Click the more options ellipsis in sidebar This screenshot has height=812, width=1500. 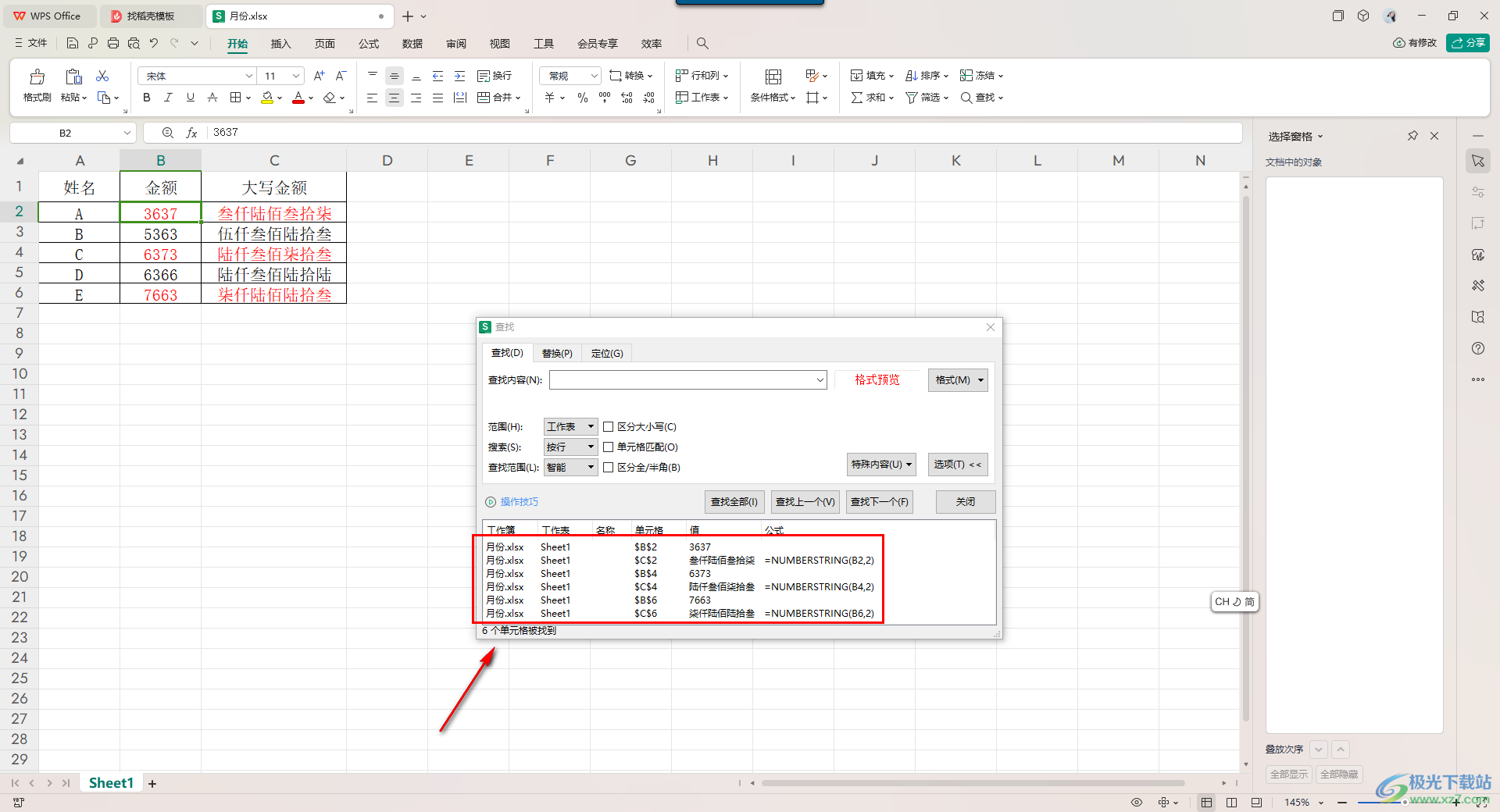[x=1478, y=379]
